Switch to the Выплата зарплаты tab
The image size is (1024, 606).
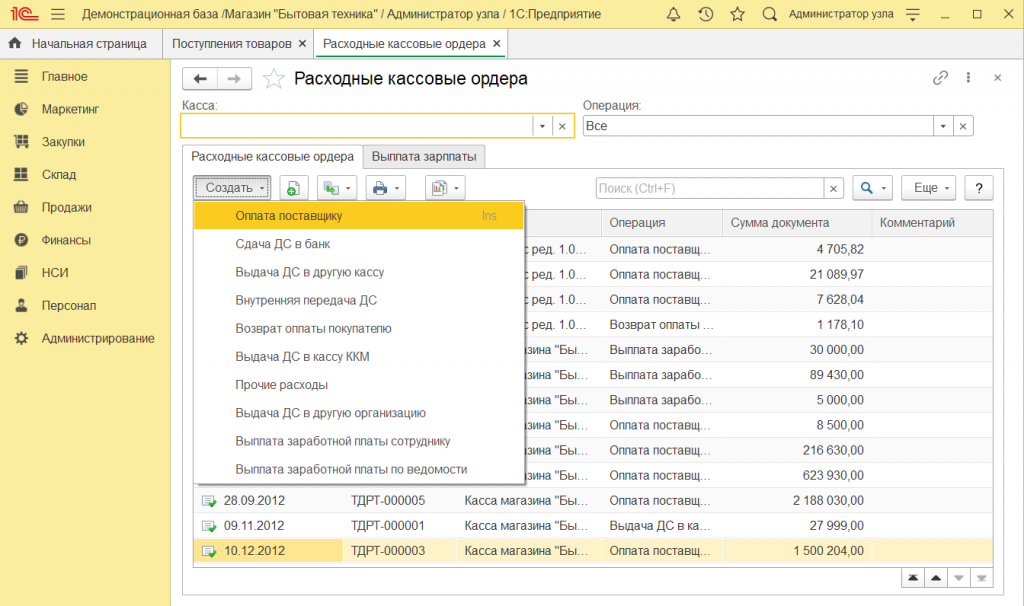click(424, 156)
